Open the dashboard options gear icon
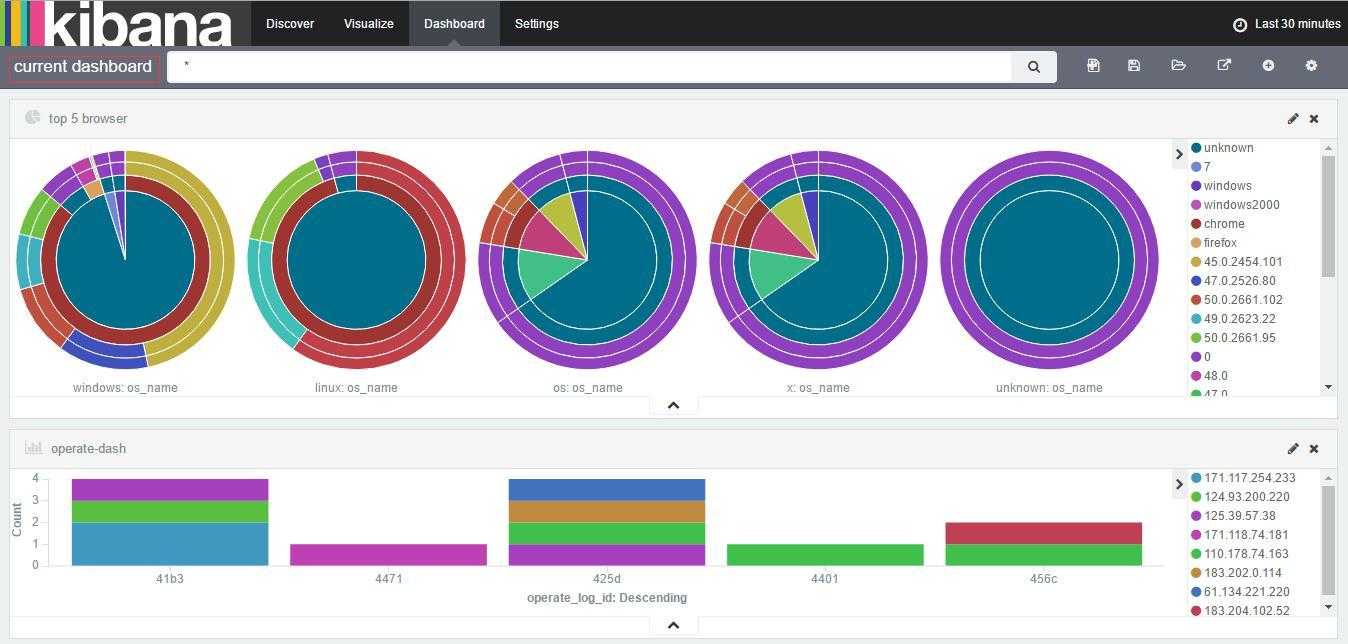Image resolution: width=1348 pixels, height=644 pixels. coord(1311,66)
